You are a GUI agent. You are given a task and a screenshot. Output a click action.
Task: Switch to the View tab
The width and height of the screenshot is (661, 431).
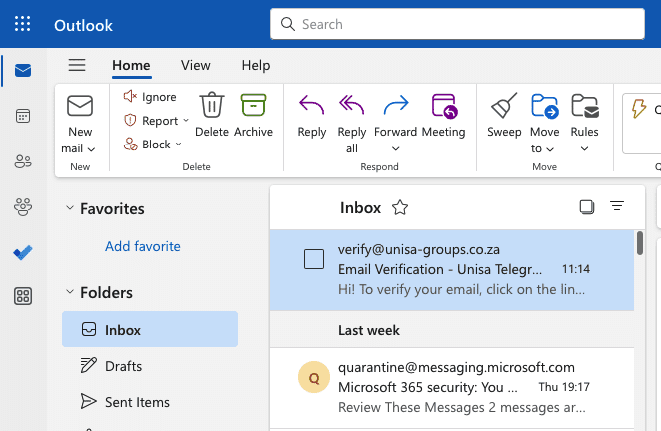point(195,65)
